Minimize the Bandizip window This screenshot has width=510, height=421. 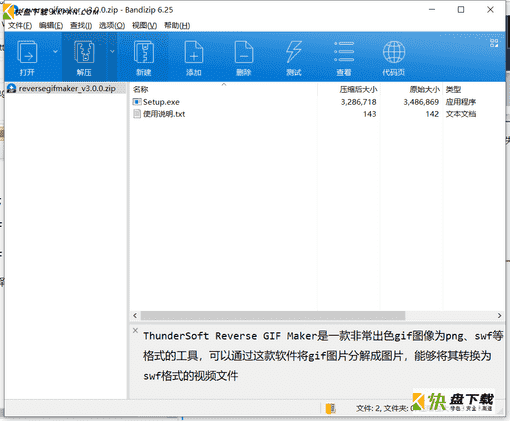click(432, 10)
